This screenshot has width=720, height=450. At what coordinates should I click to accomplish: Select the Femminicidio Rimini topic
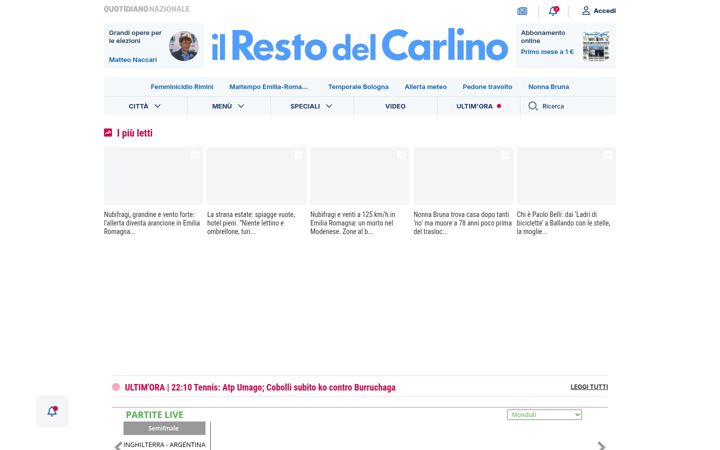pyautogui.click(x=182, y=87)
